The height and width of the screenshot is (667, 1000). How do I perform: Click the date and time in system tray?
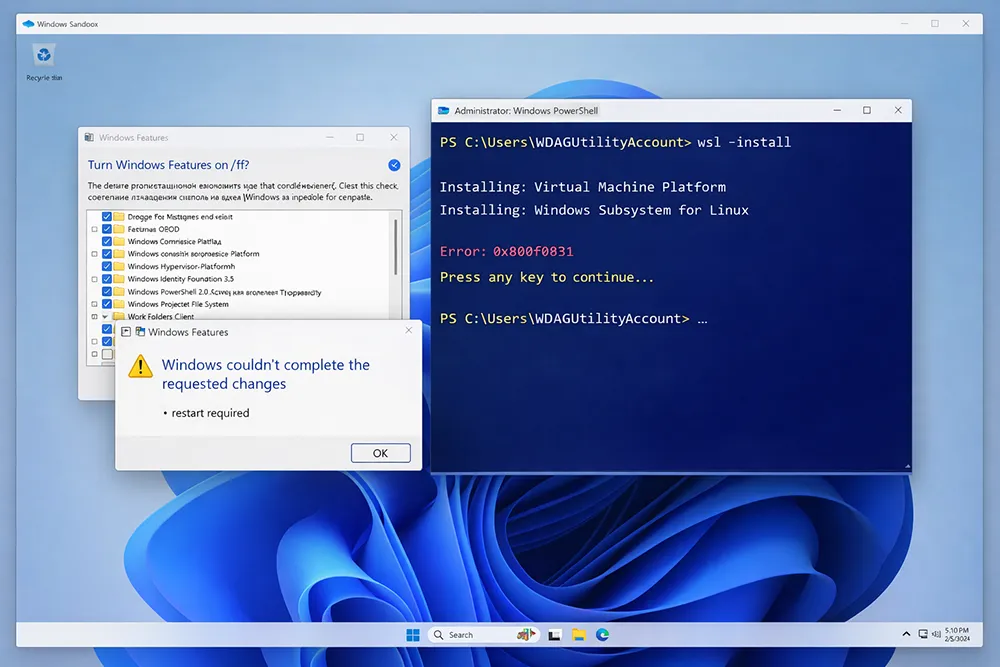[x=956, y=634]
